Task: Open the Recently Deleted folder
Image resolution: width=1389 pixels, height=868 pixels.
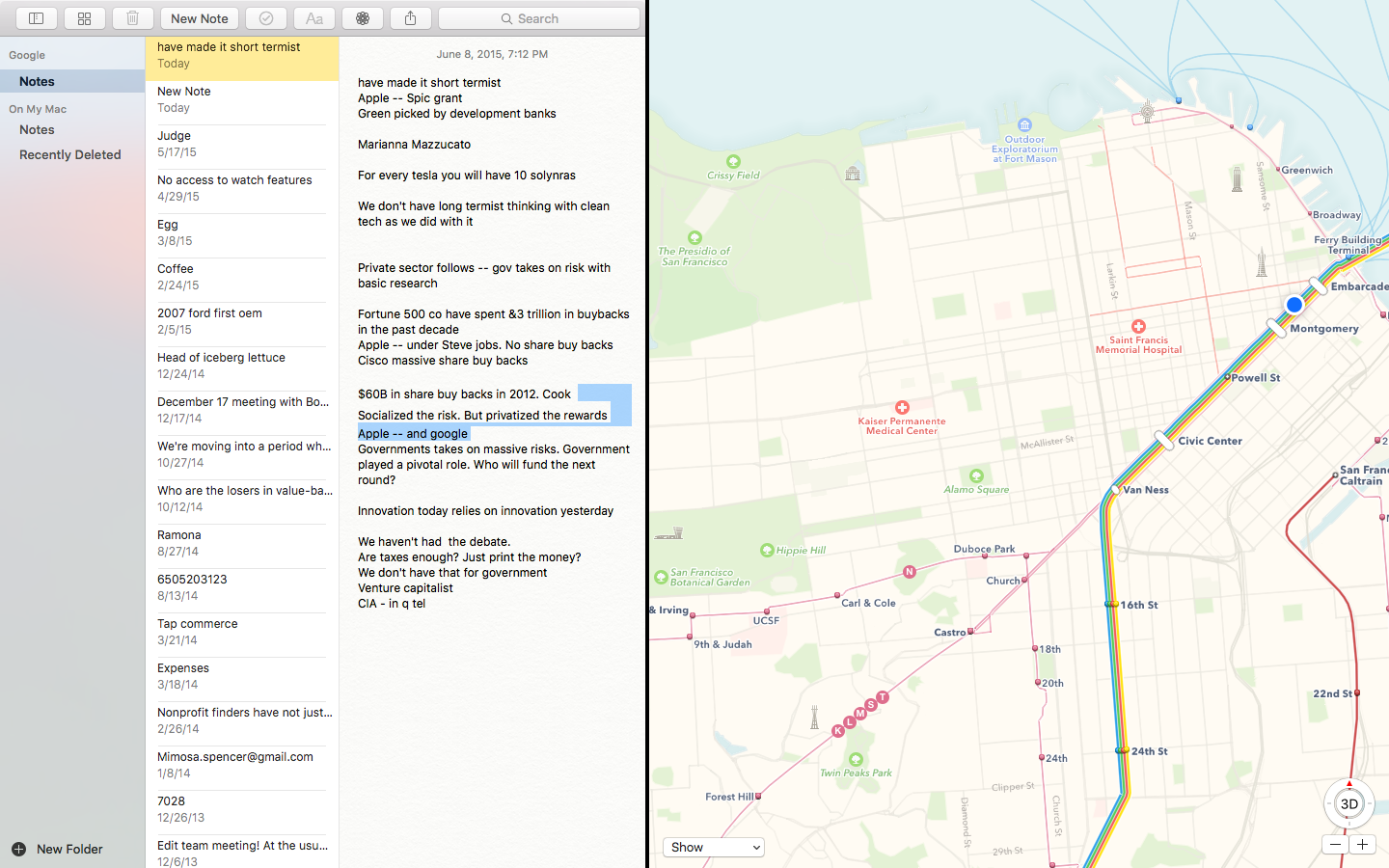Action: tap(72, 154)
